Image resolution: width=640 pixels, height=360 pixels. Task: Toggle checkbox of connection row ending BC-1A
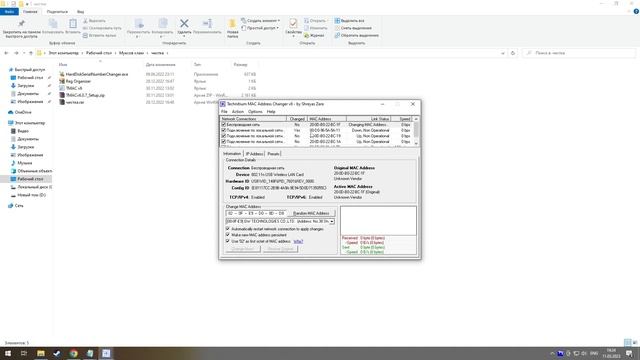pos(223,142)
